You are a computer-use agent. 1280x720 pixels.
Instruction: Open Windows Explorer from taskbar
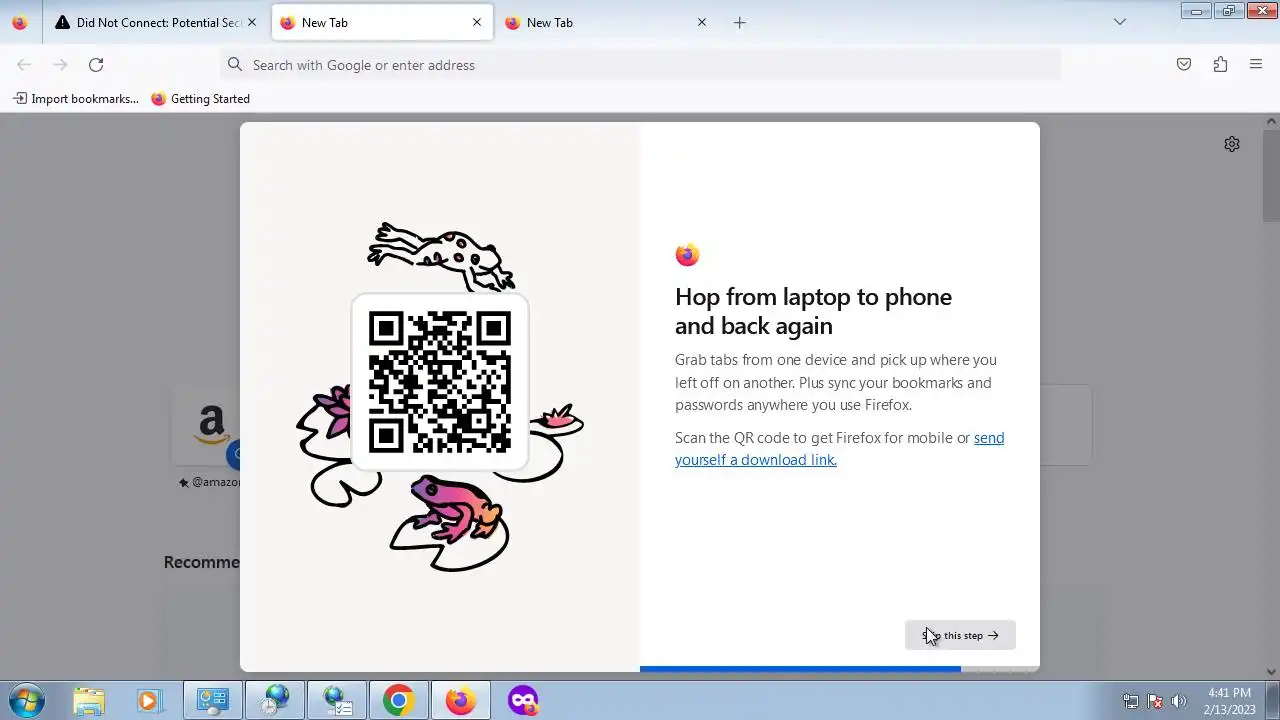[x=89, y=700]
